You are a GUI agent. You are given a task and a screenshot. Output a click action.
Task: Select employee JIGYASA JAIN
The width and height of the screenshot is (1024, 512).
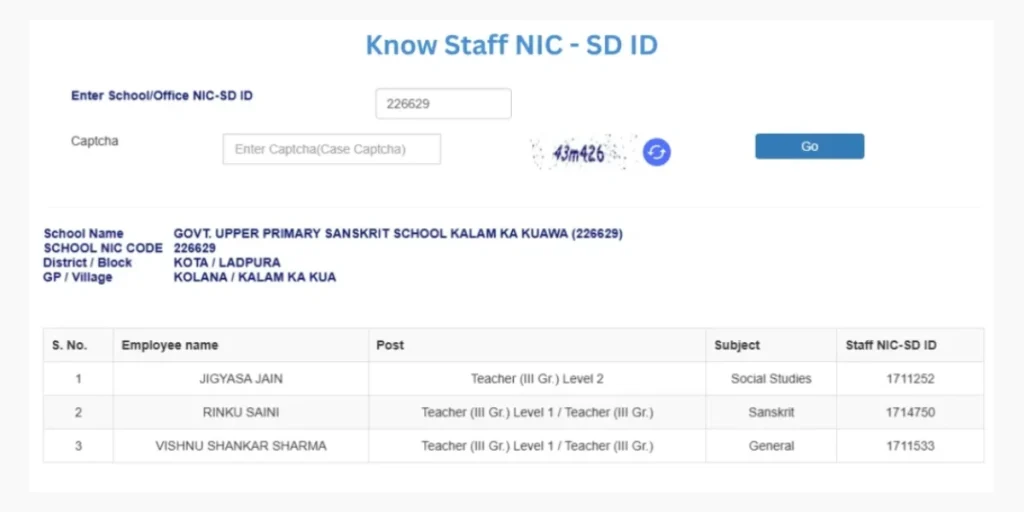(x=241, y=379)
